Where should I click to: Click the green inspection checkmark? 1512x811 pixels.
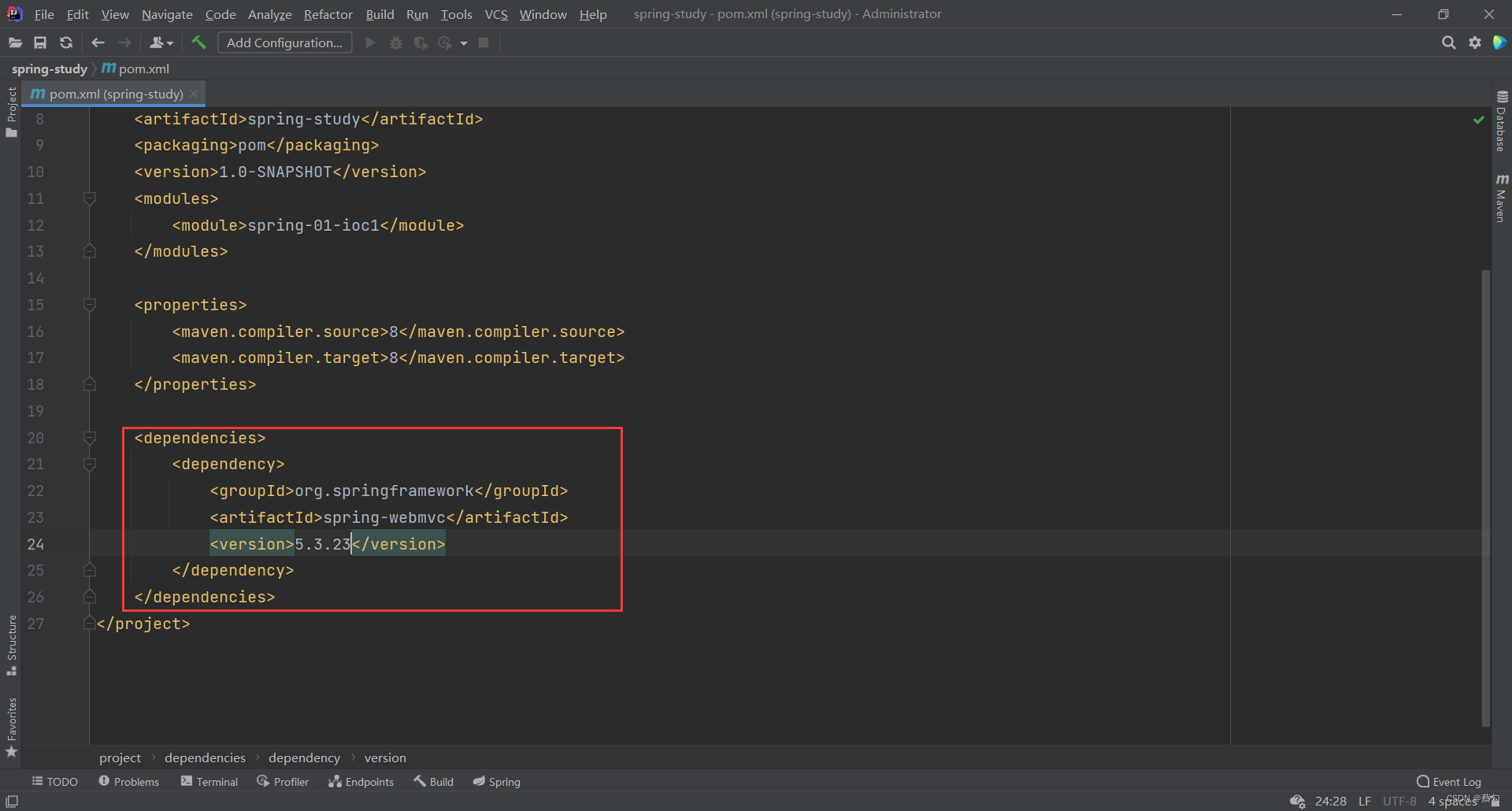pyautogui.click(x=1478, y=120)
